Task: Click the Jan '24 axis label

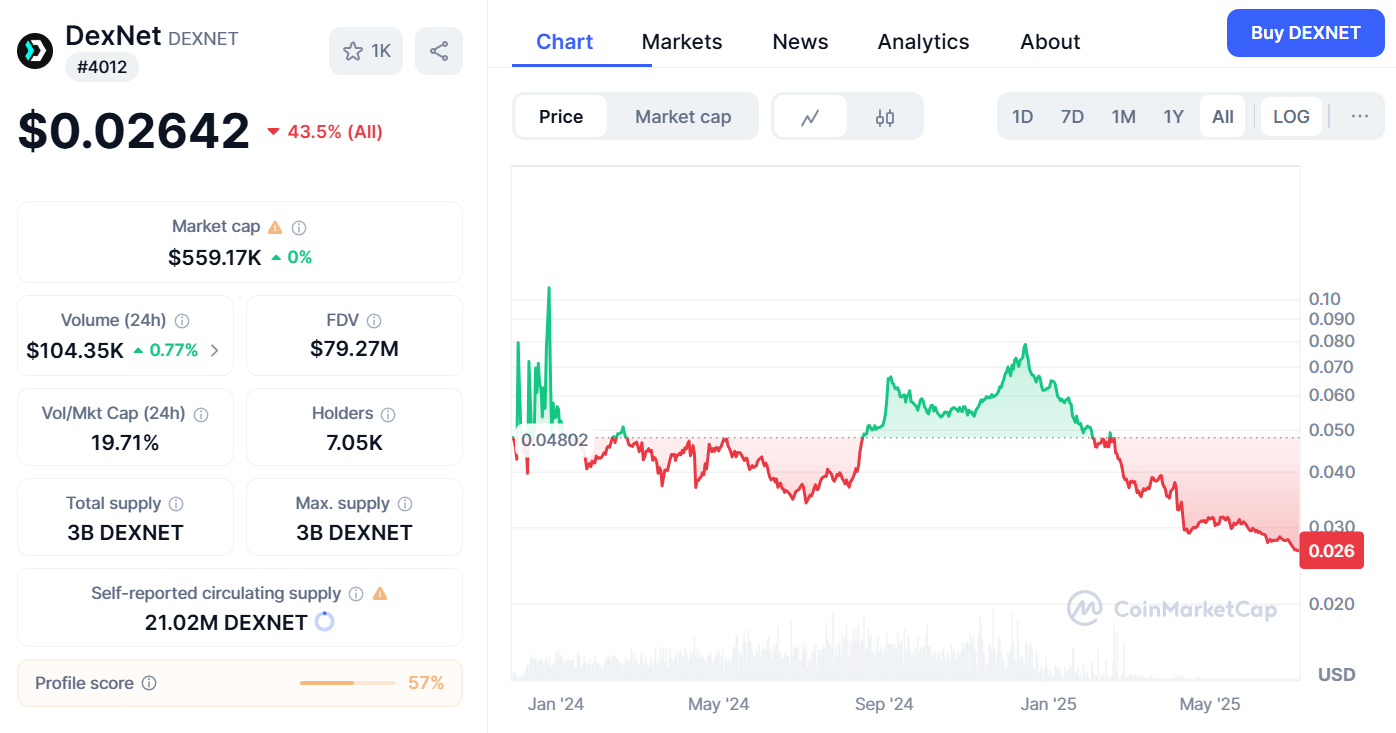Action: point(556,704)
